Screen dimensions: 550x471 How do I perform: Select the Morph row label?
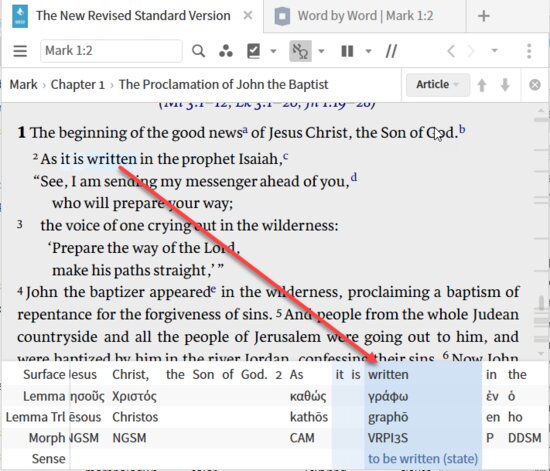(47, 438)
